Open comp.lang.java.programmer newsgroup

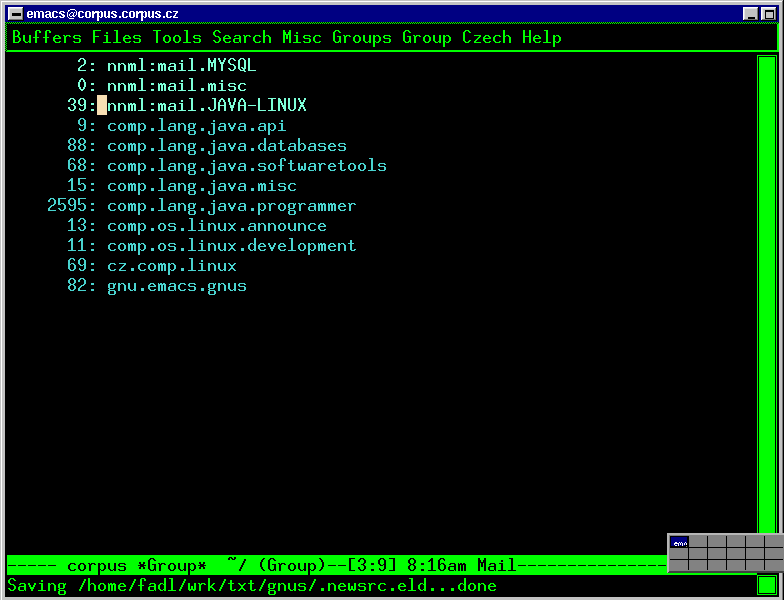tap(231, 206)
